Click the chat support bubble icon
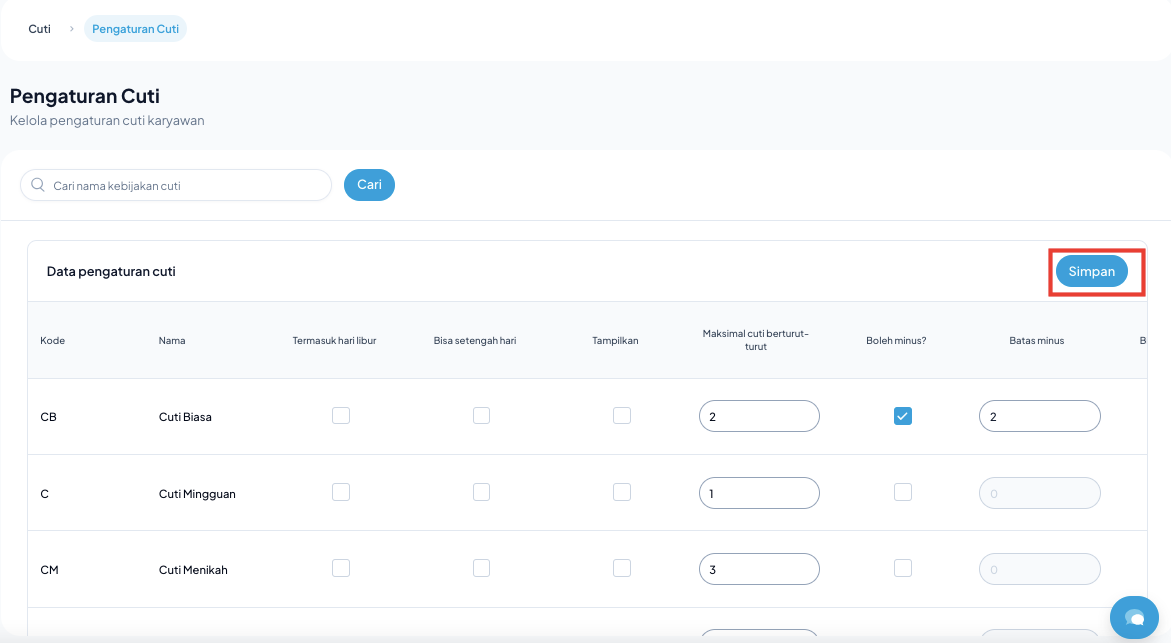Image resolution: width=1171 pixels, height=643 pixels. coord(1133,616)
